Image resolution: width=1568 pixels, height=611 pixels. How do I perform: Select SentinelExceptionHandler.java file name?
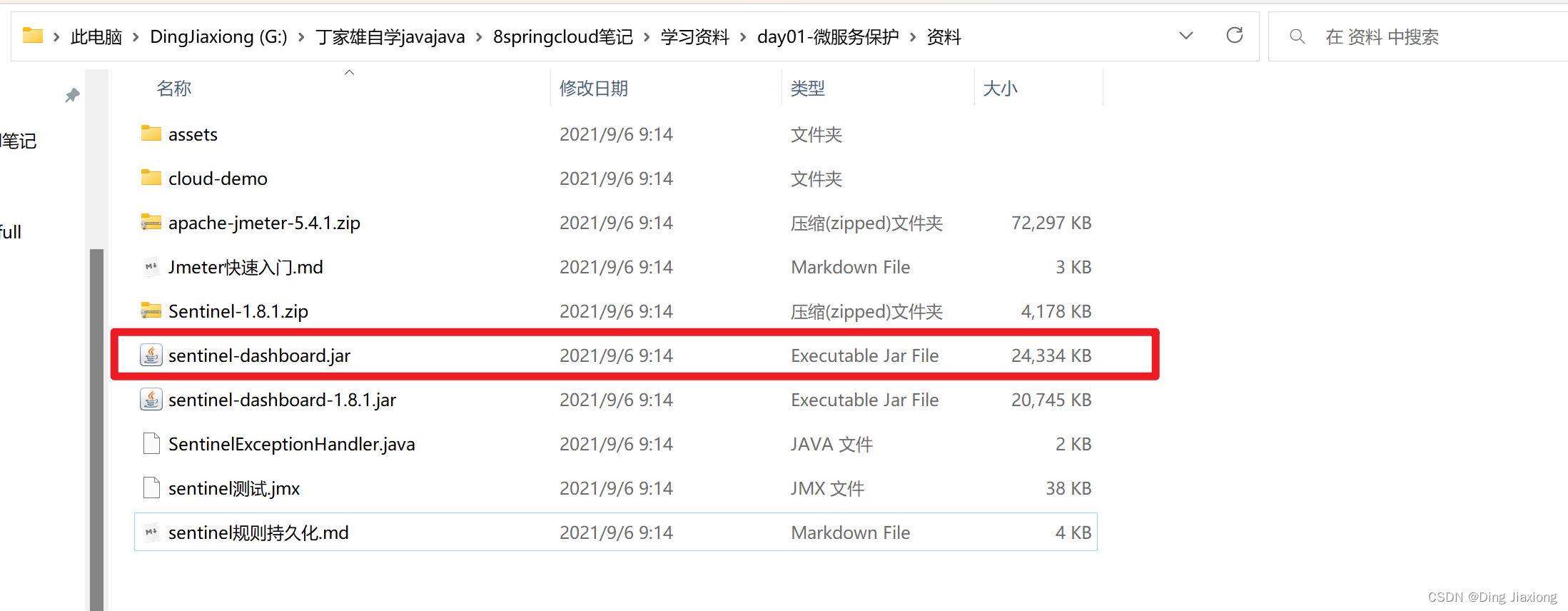[x=292, y=444]
